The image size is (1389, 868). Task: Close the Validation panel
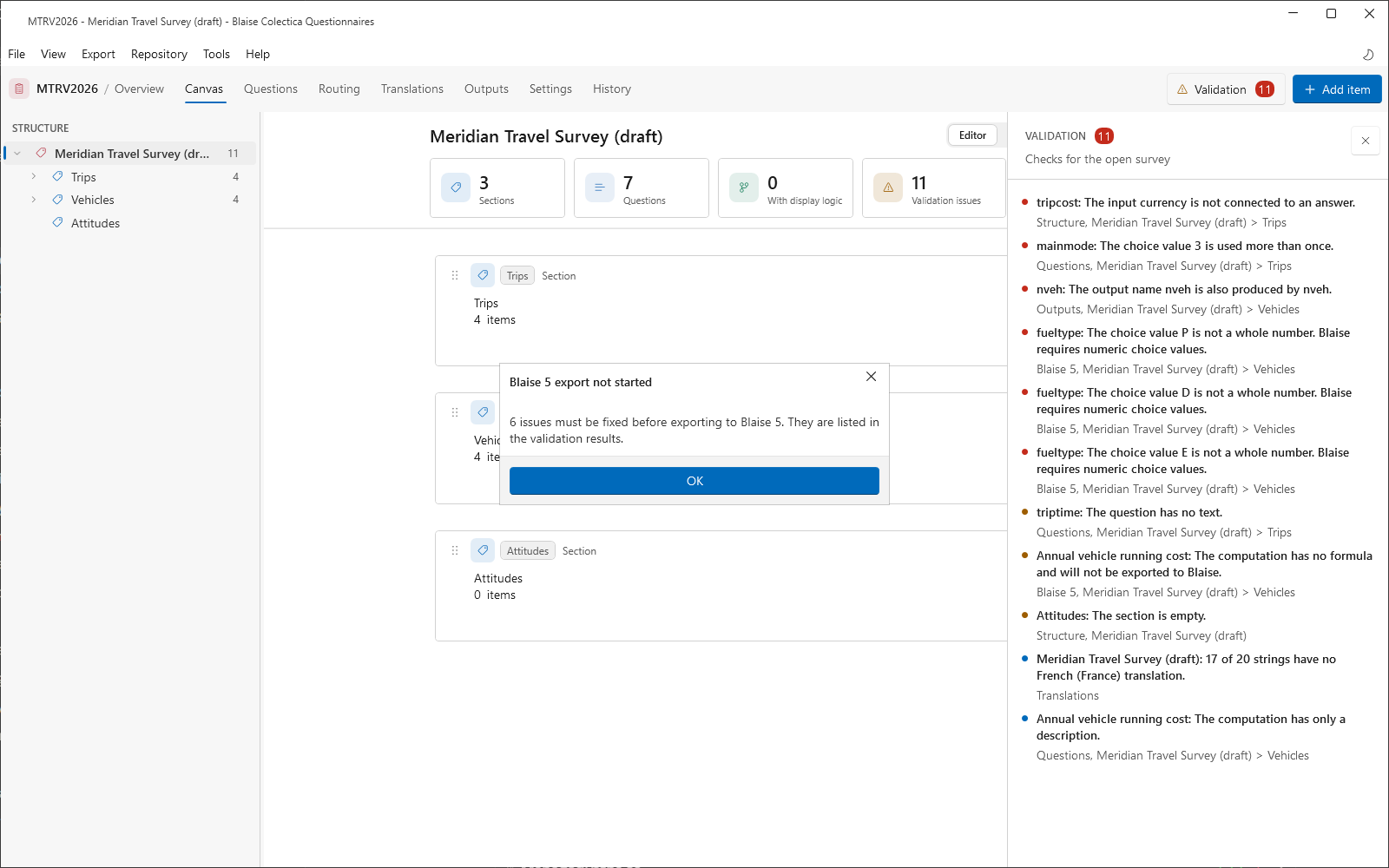(1366, 141)
